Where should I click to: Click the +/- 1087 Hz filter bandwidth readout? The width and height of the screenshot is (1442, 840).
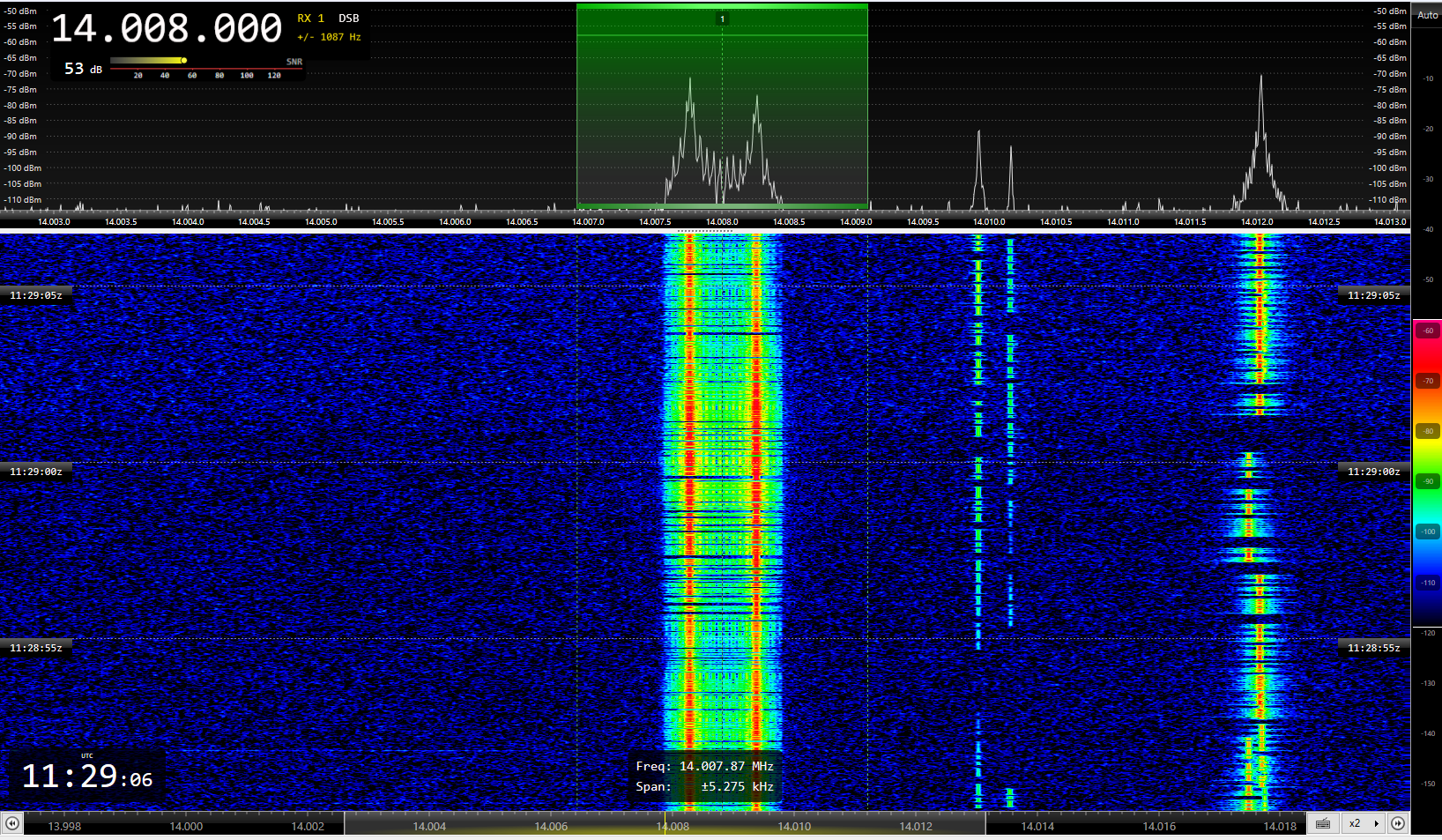click(x=329, y=37)
